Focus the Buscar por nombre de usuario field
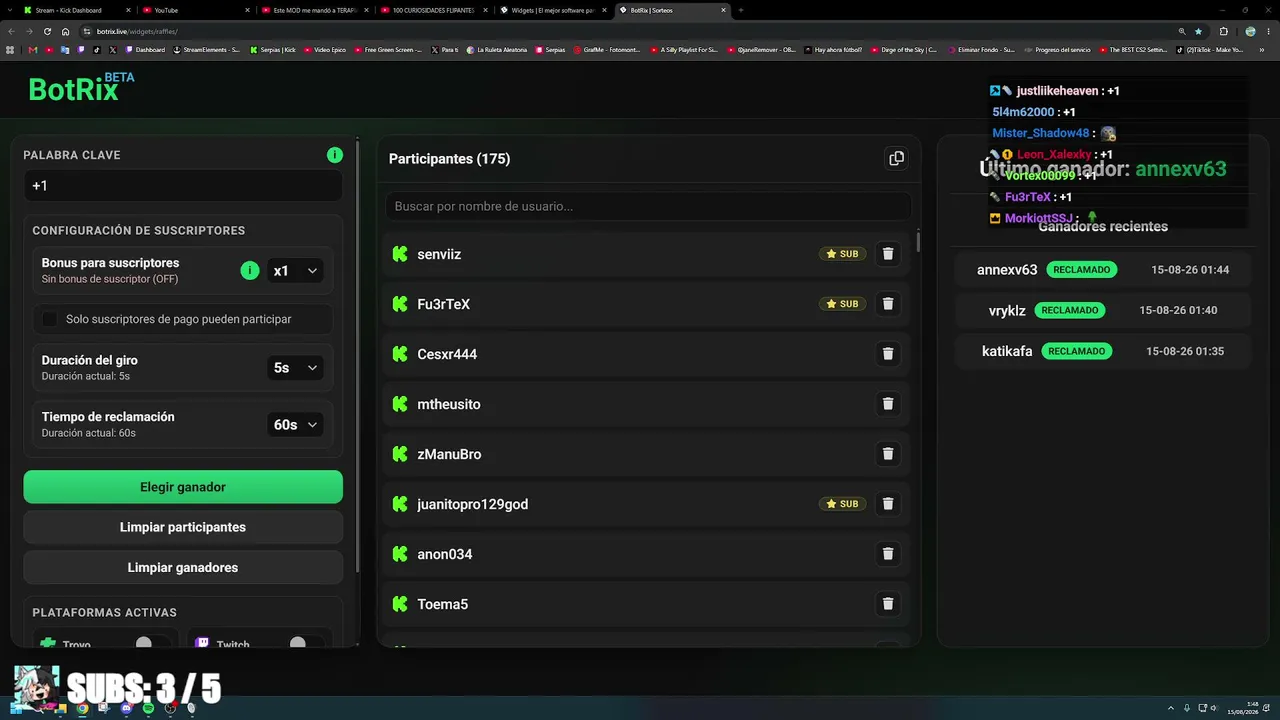 point(648,206)
